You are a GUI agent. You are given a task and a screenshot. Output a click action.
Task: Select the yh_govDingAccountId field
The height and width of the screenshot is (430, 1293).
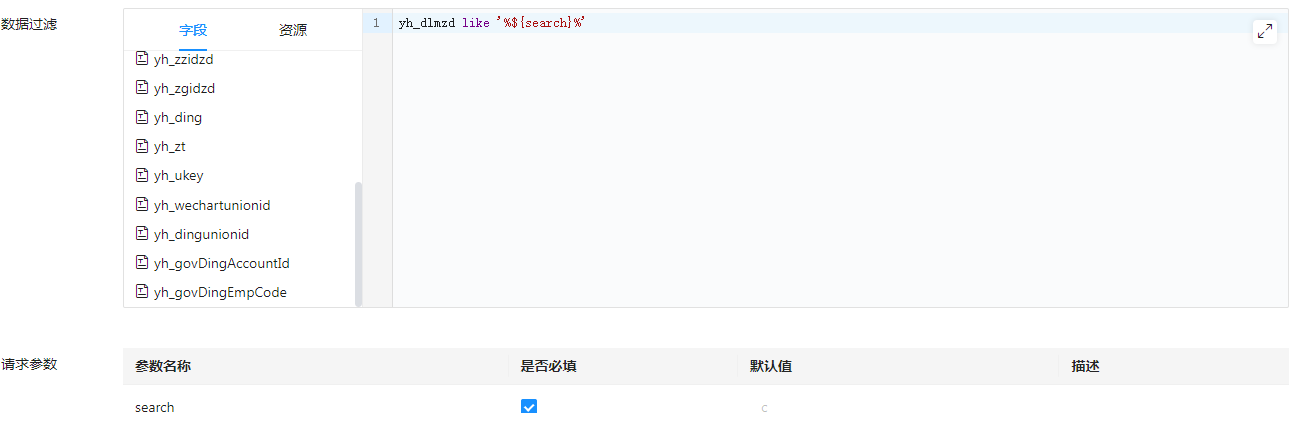pyautogui.click(x=221, y=263)
